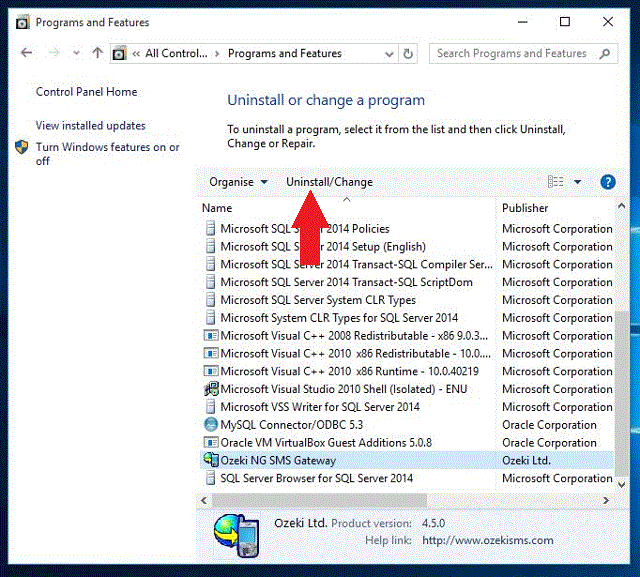Viewport: 640px width, 577px height.
Task: Click product version 4.5.0 in details pane
Action: click(433, 524)
